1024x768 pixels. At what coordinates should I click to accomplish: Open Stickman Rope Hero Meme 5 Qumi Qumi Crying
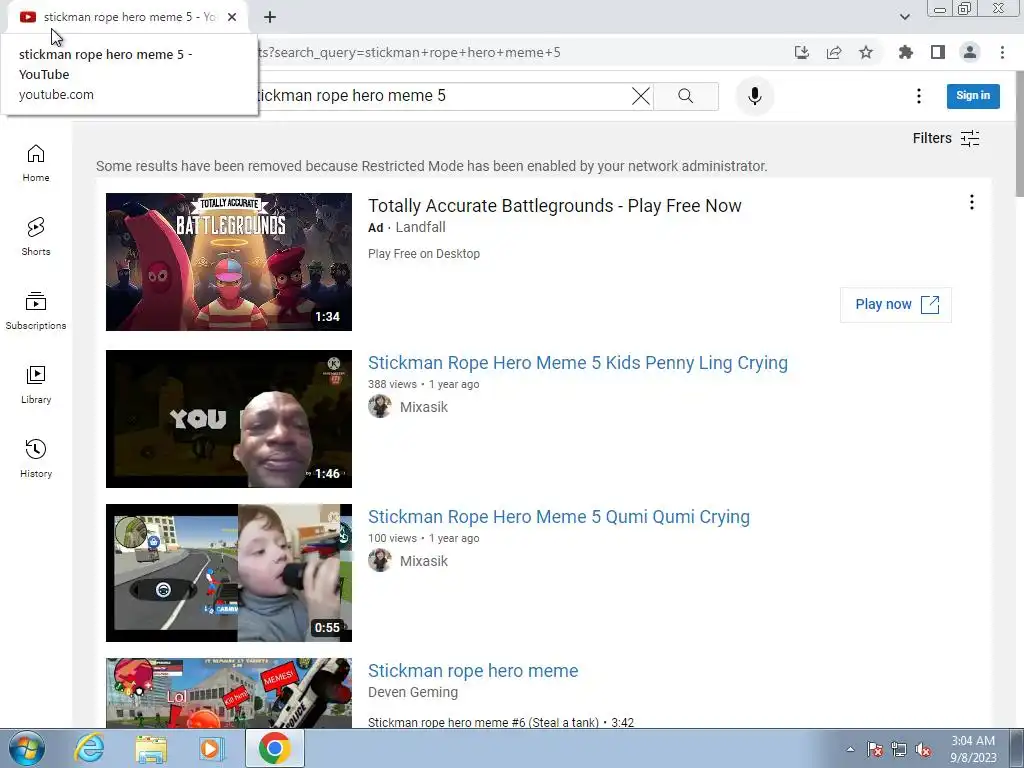click(559, 517)
